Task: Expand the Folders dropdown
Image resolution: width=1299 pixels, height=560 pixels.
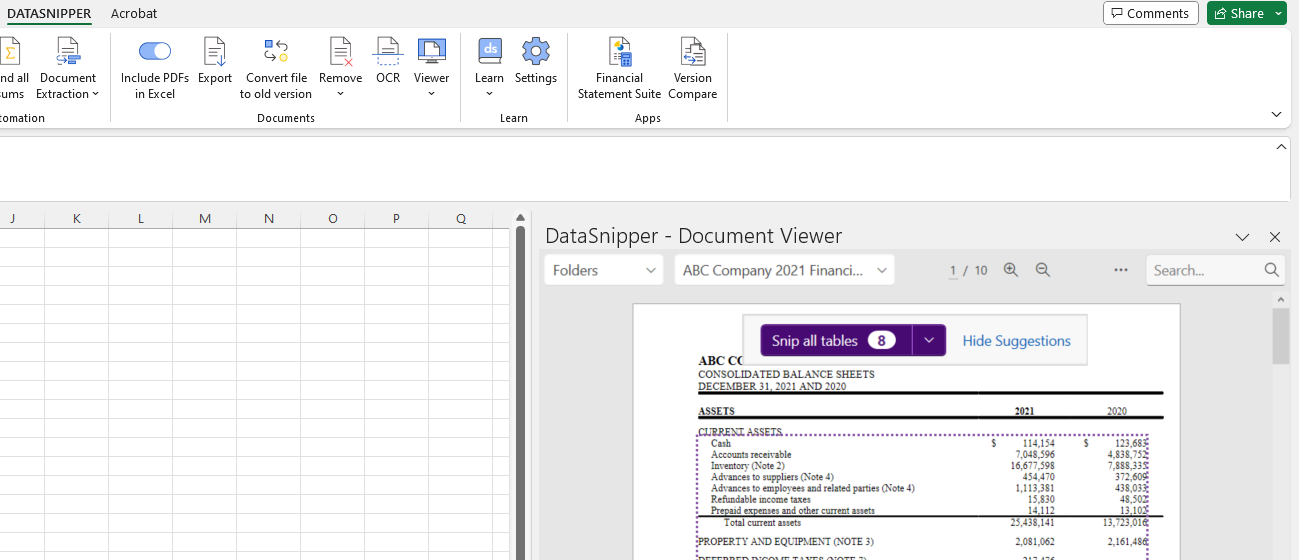Action: click(604, 270)
